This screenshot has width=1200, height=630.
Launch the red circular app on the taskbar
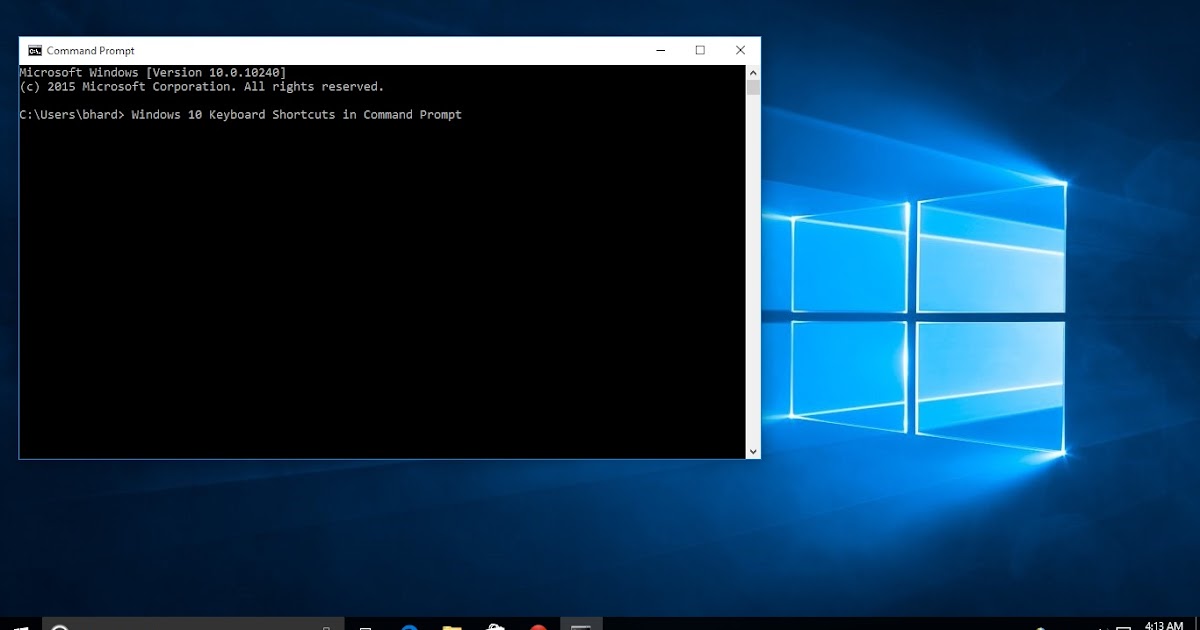pyautogui.click(x=538, y=625)
